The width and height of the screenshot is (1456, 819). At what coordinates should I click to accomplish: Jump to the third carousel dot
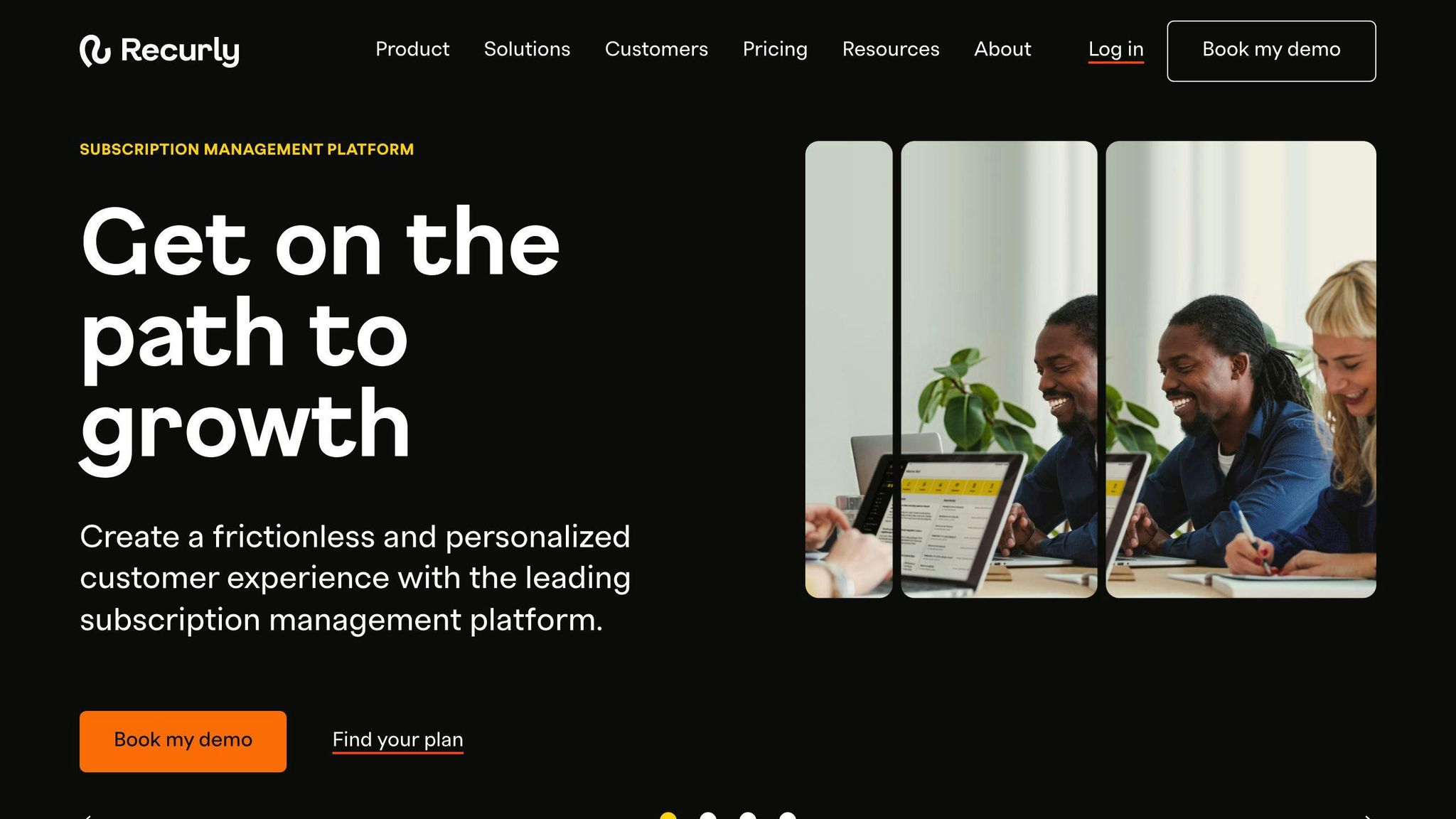point(748,816)
